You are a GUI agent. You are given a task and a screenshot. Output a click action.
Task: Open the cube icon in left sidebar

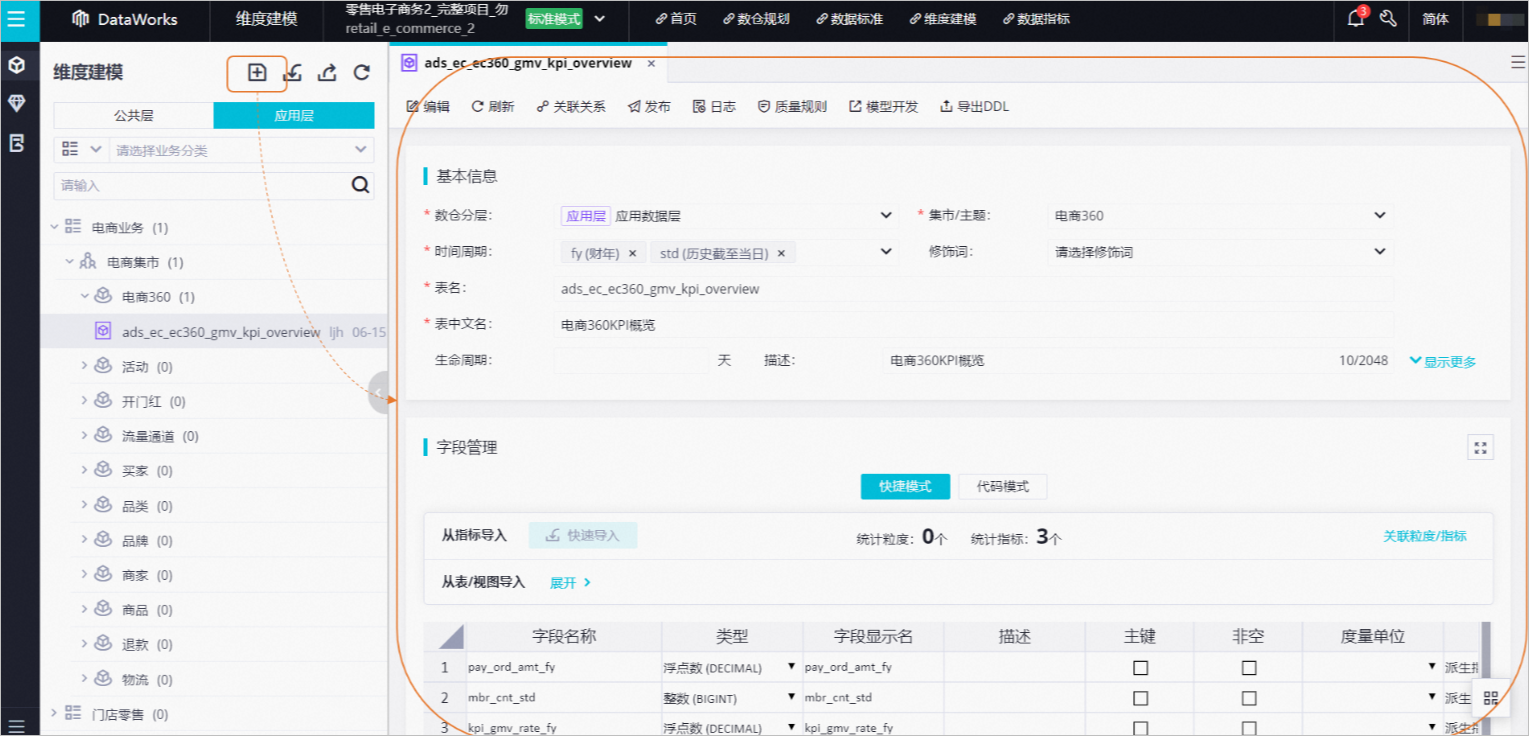coord(16,65)
